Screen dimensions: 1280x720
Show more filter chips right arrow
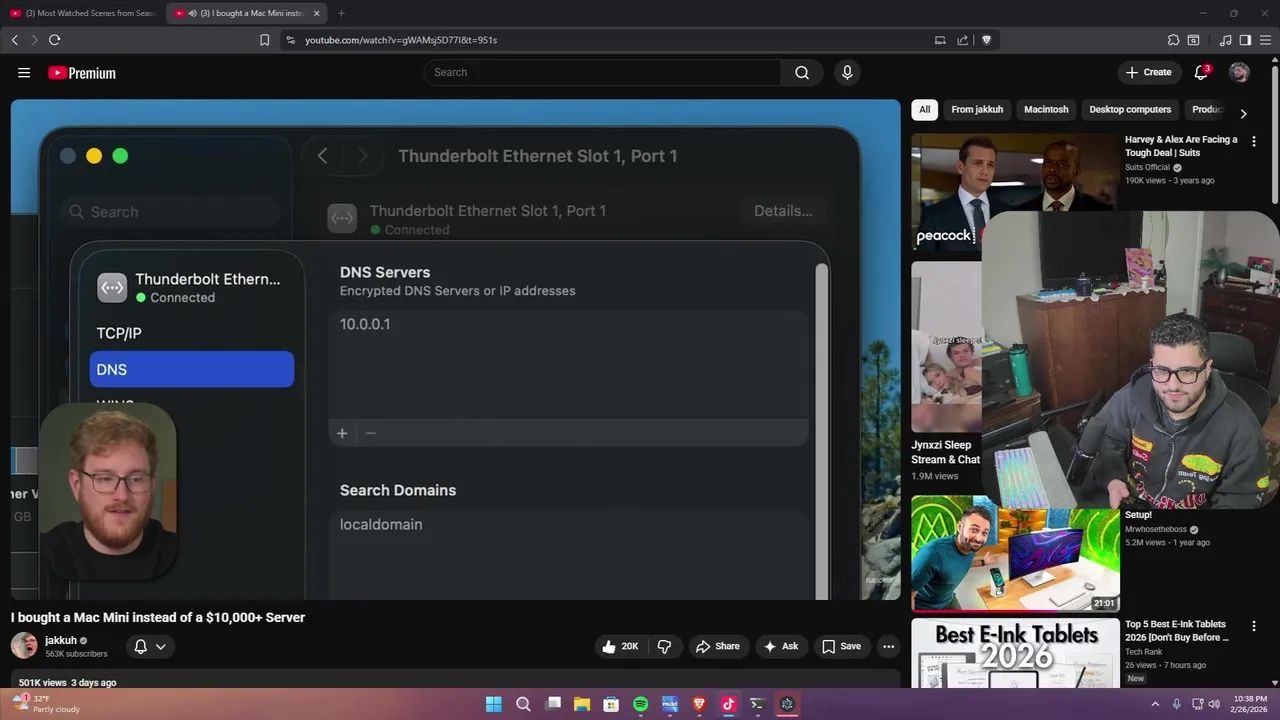pyautogui.click(x=1243, y=114)
